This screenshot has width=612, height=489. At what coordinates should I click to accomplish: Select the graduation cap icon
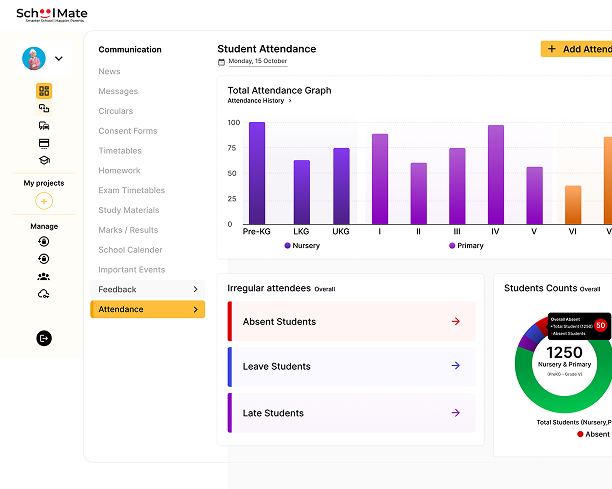click(44, 160)
